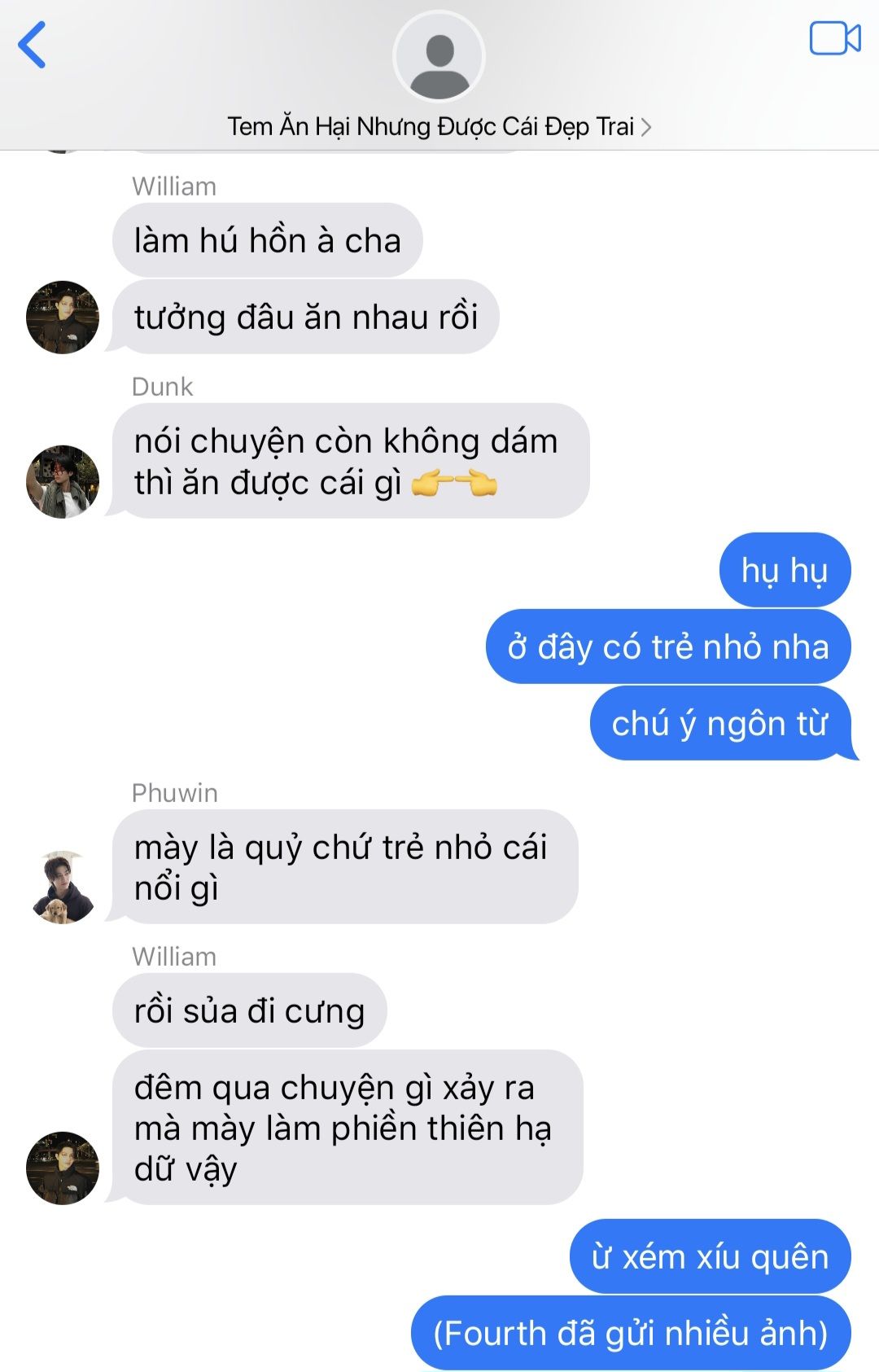879x1372 pixels.
Task: Tap the blue back arrow
Action: (33, 44)
